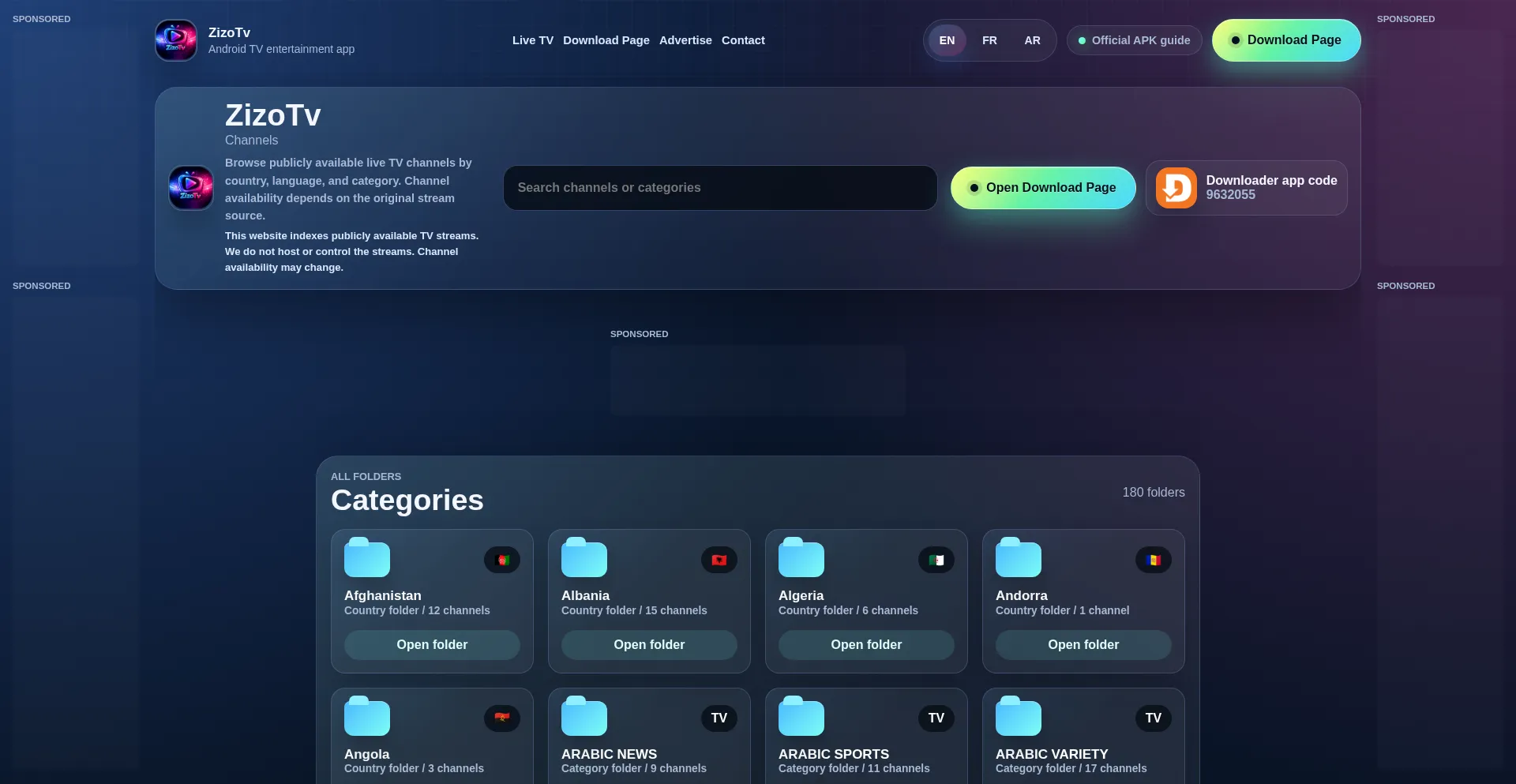Click the 'Country folder / 3 channels' text
The height and width of the screenshot is (784, 1516).
[x=414, y=768]
